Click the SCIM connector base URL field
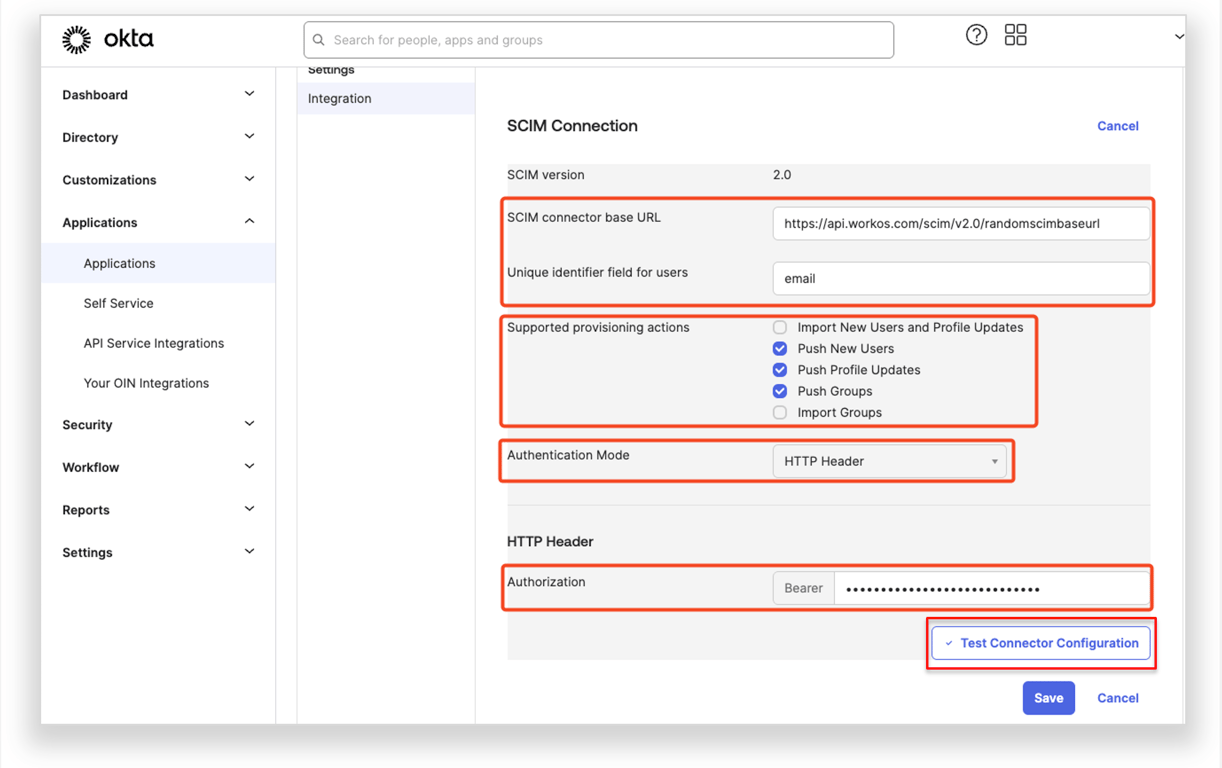Image resolution: width=1222 pixels, height=768 pixels. (960, 224)
